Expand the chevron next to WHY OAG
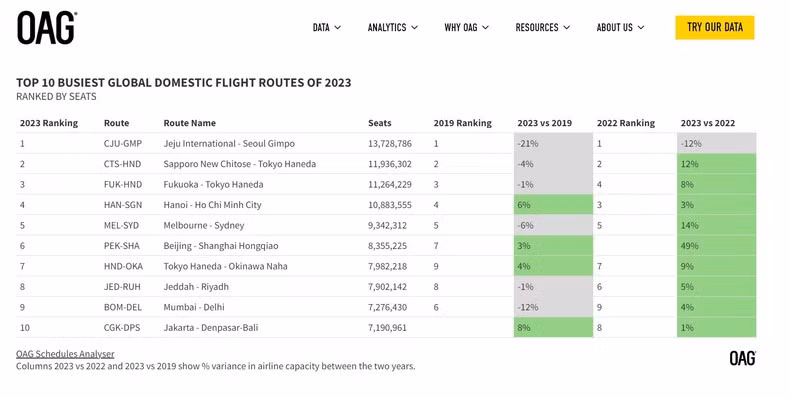 pos(485,28)
